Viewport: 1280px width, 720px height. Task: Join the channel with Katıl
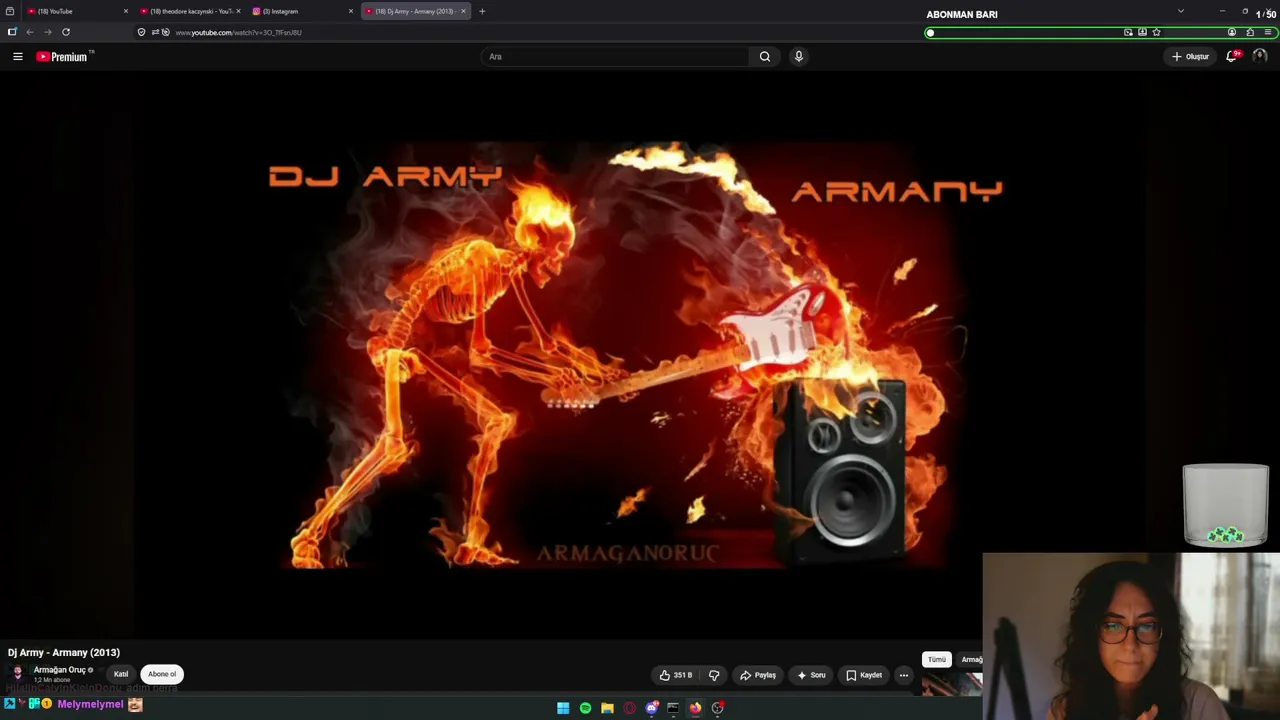click(121, 674)
